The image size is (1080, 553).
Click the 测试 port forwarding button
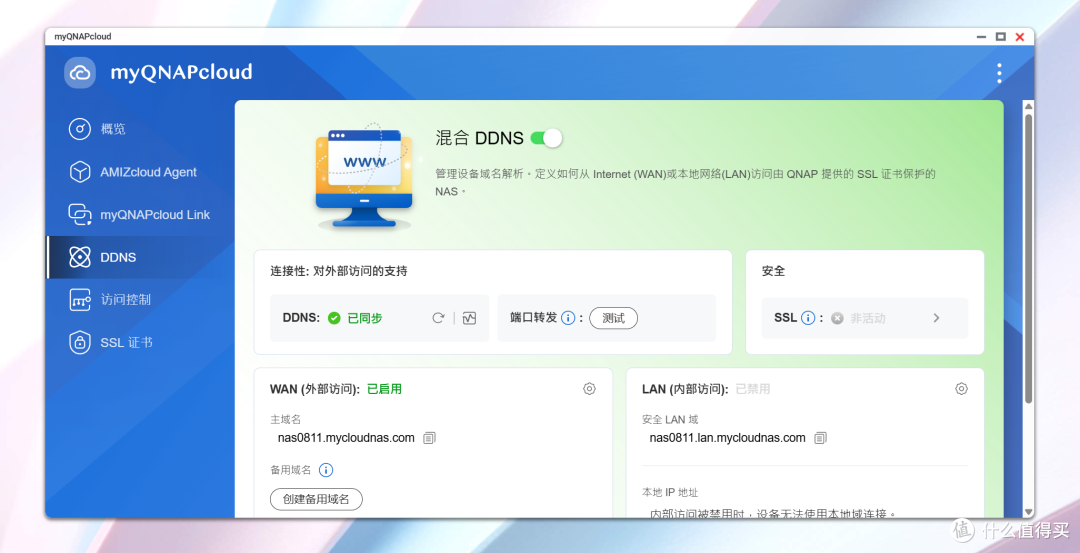(613, 317)
